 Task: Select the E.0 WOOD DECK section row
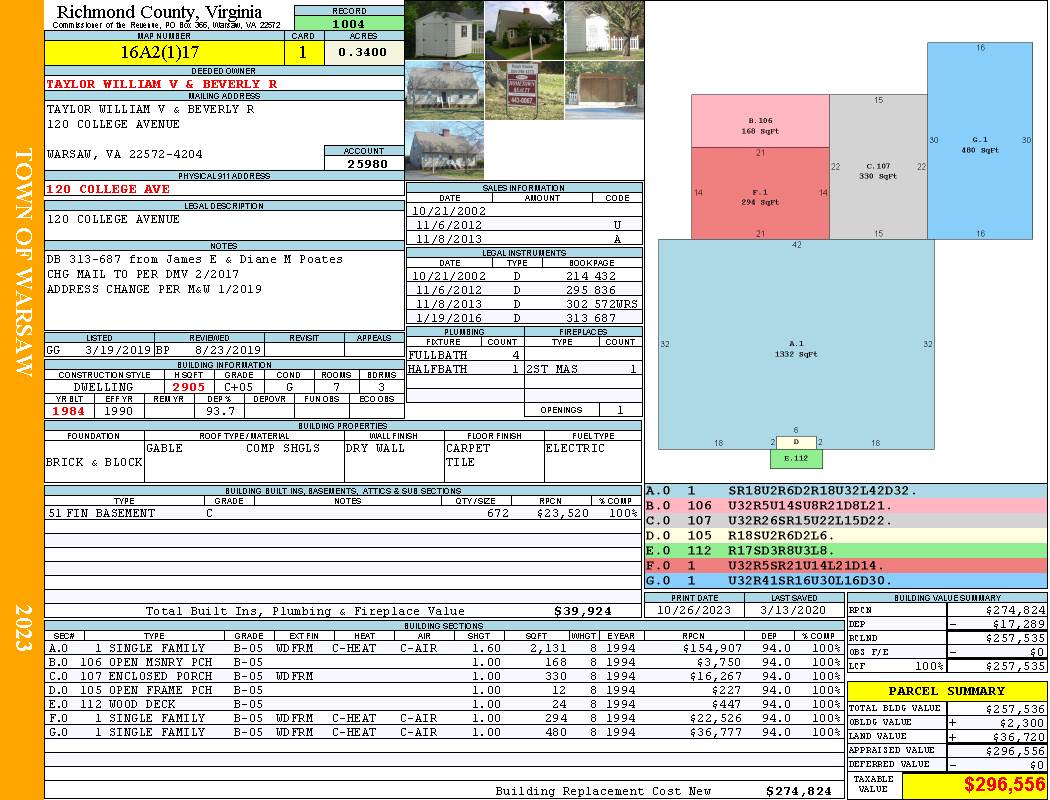pyautogui.click(x=444, y=704)
